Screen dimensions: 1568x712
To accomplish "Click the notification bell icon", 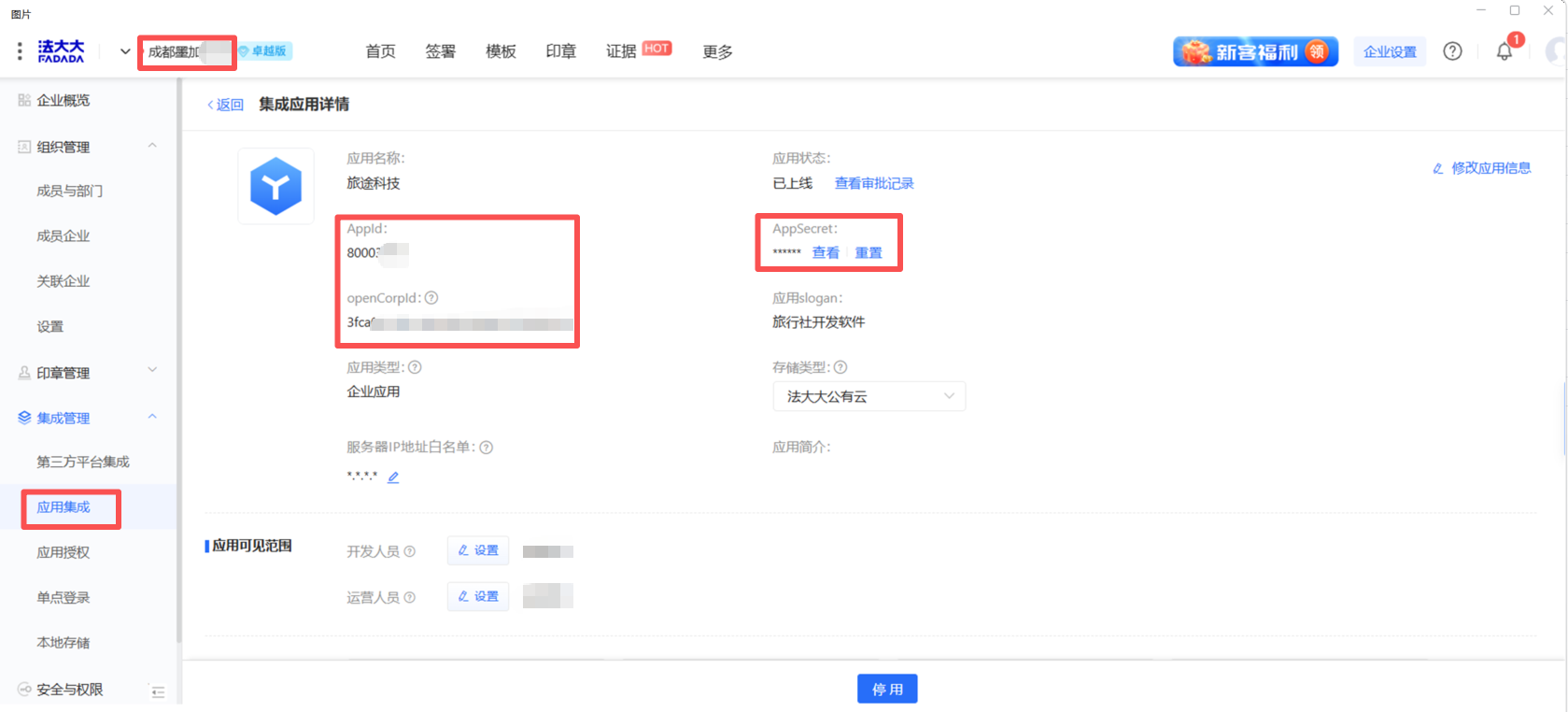I will click(x=1504, y=52).
